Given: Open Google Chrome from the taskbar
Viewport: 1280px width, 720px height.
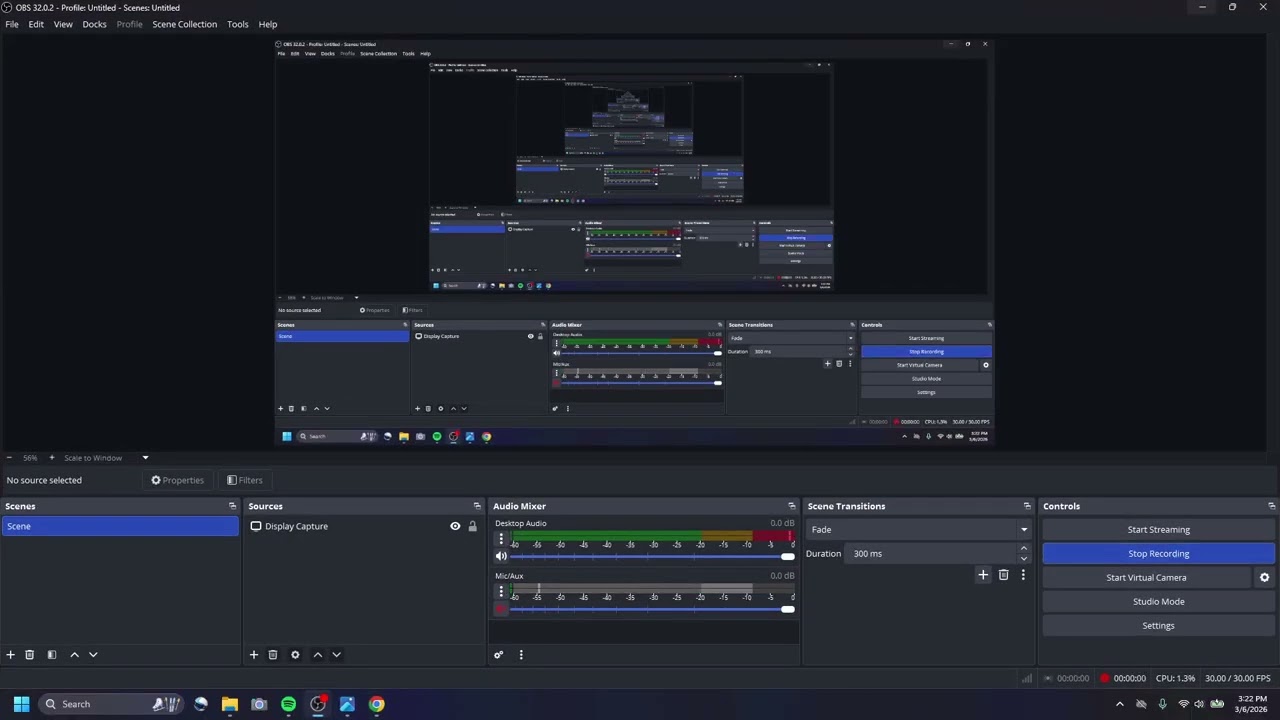Looking at the screenshot, I should [376, 704].
